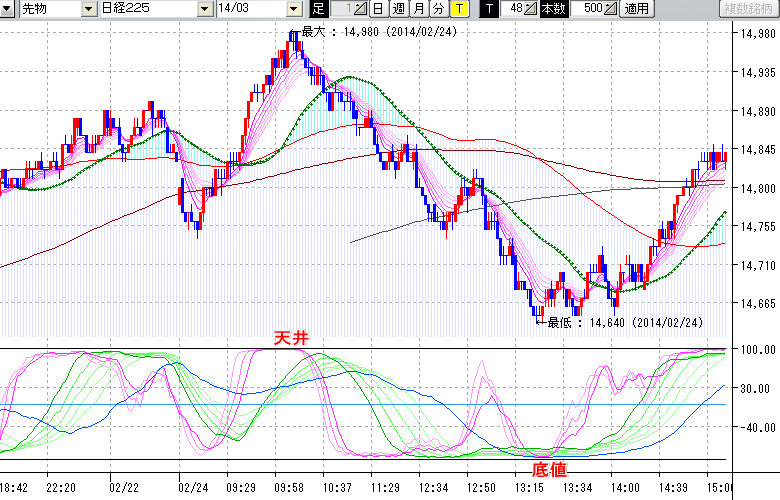Screen dimensions: 780x500
Task: Click the yellow highlighted T tick button
Action: pos(458,9)
